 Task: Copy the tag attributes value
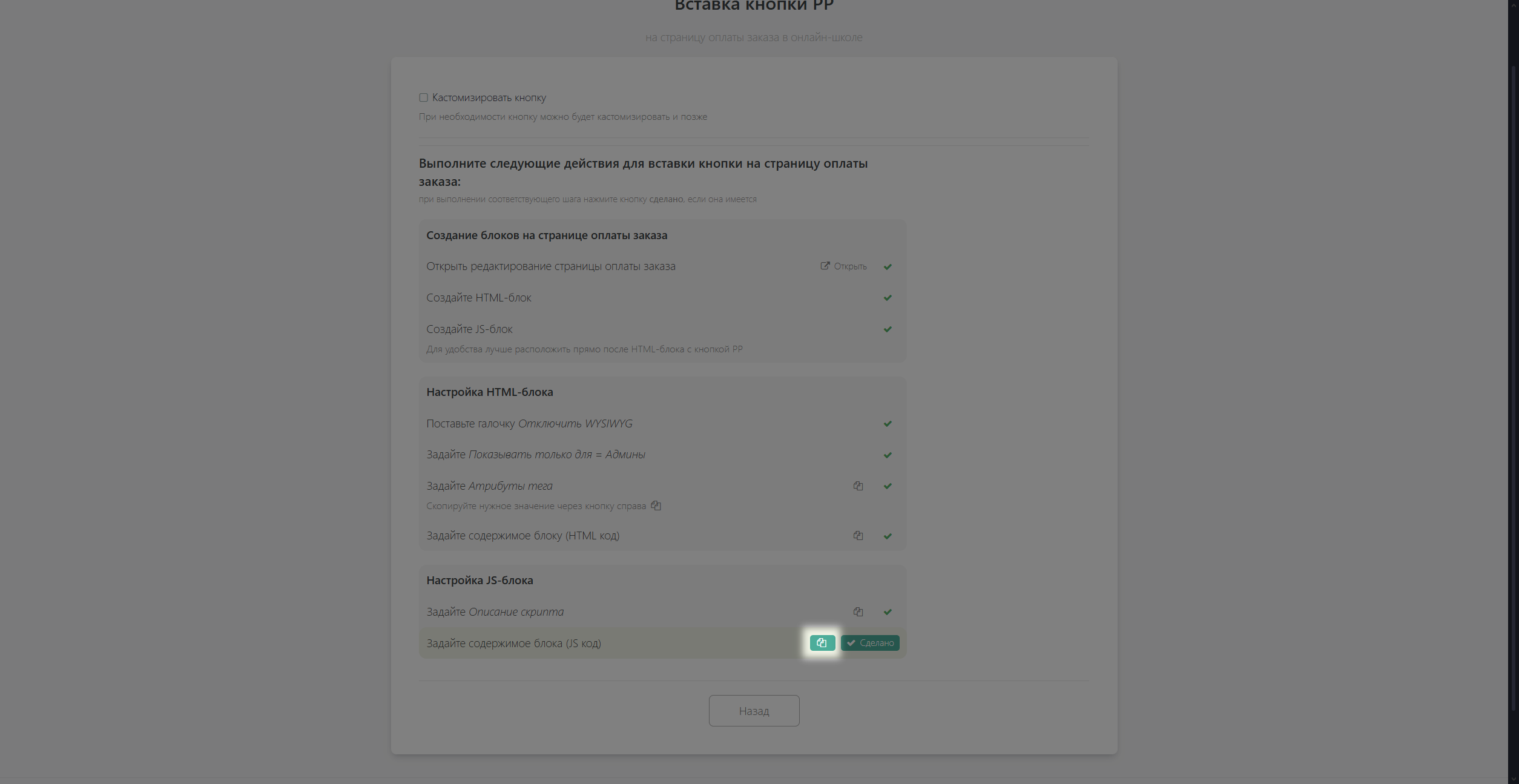[x=858, y=486]
